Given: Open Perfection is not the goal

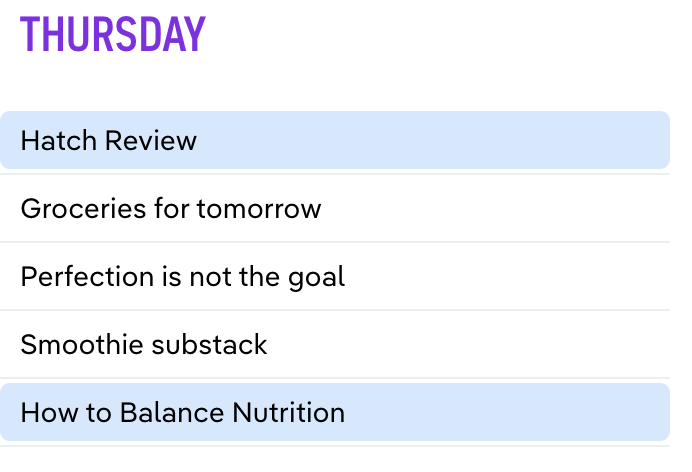Looking at the screenshot, I should coord(182,276).
